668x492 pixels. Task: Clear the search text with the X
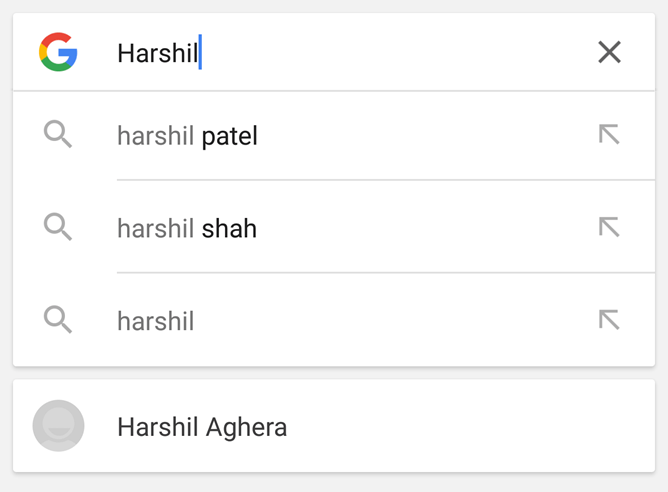[x=609, y=52]
